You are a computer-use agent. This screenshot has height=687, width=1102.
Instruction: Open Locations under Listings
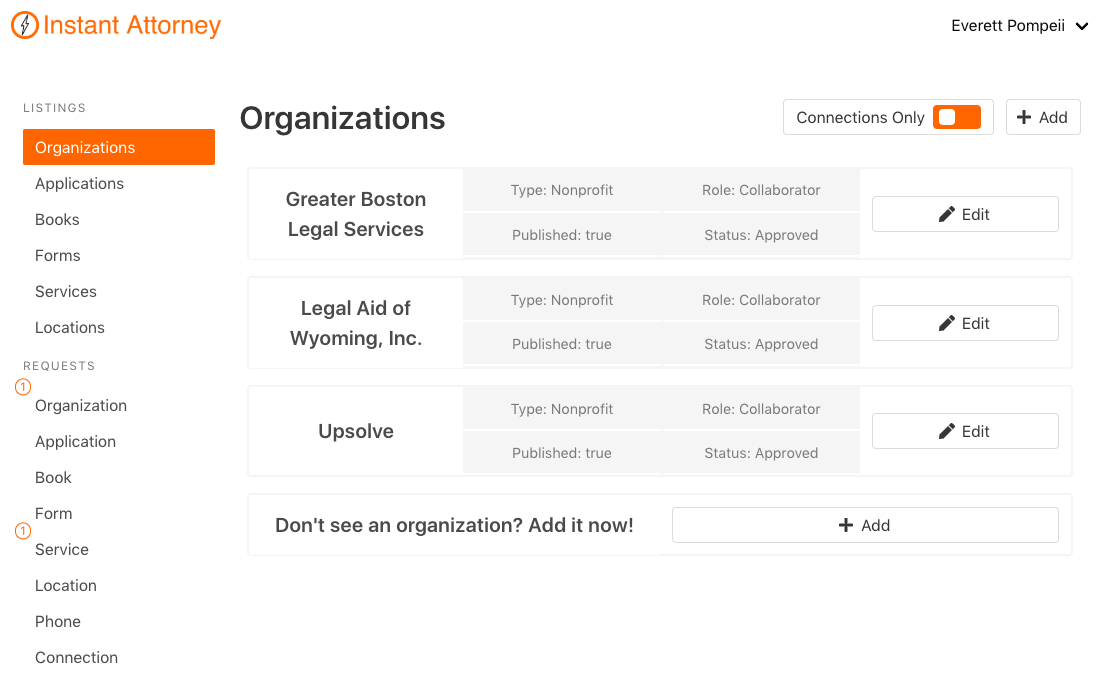(69, 327)
